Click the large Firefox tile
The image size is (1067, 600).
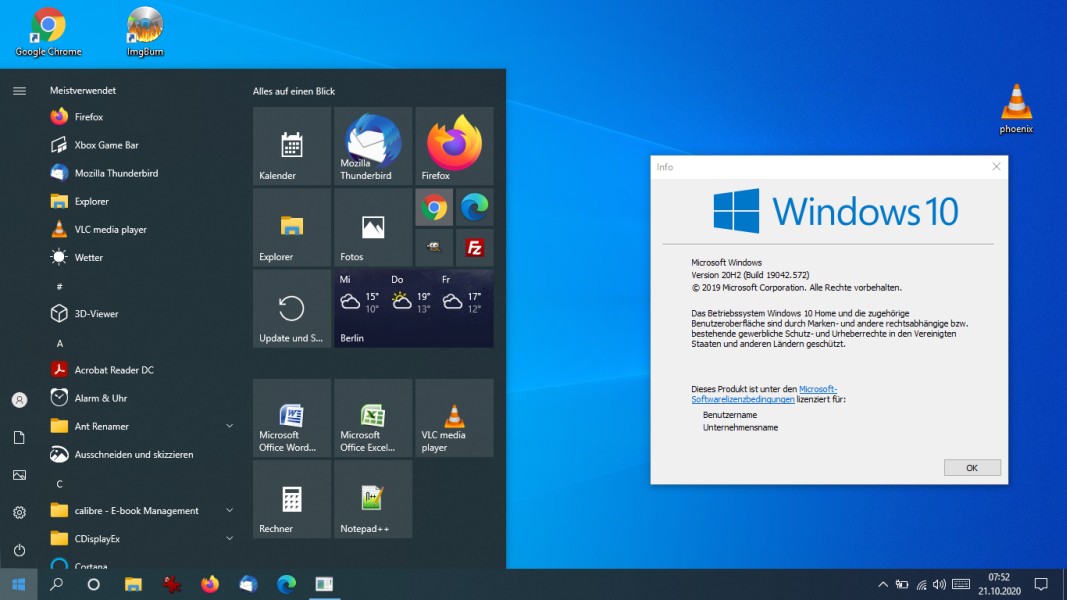click(x=455, y=146)
